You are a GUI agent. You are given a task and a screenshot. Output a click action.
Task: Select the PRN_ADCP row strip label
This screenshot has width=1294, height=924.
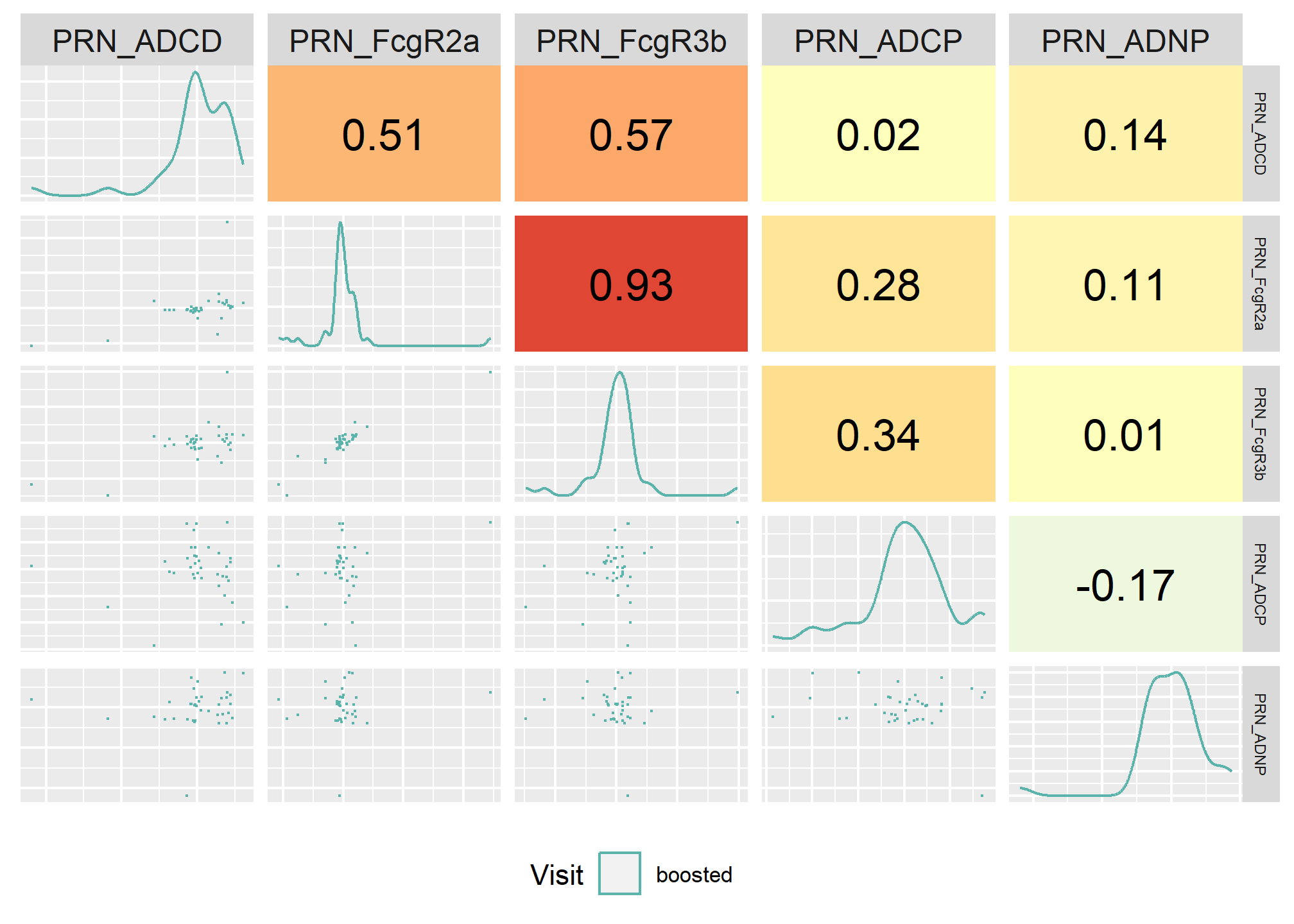point(1261,584)
